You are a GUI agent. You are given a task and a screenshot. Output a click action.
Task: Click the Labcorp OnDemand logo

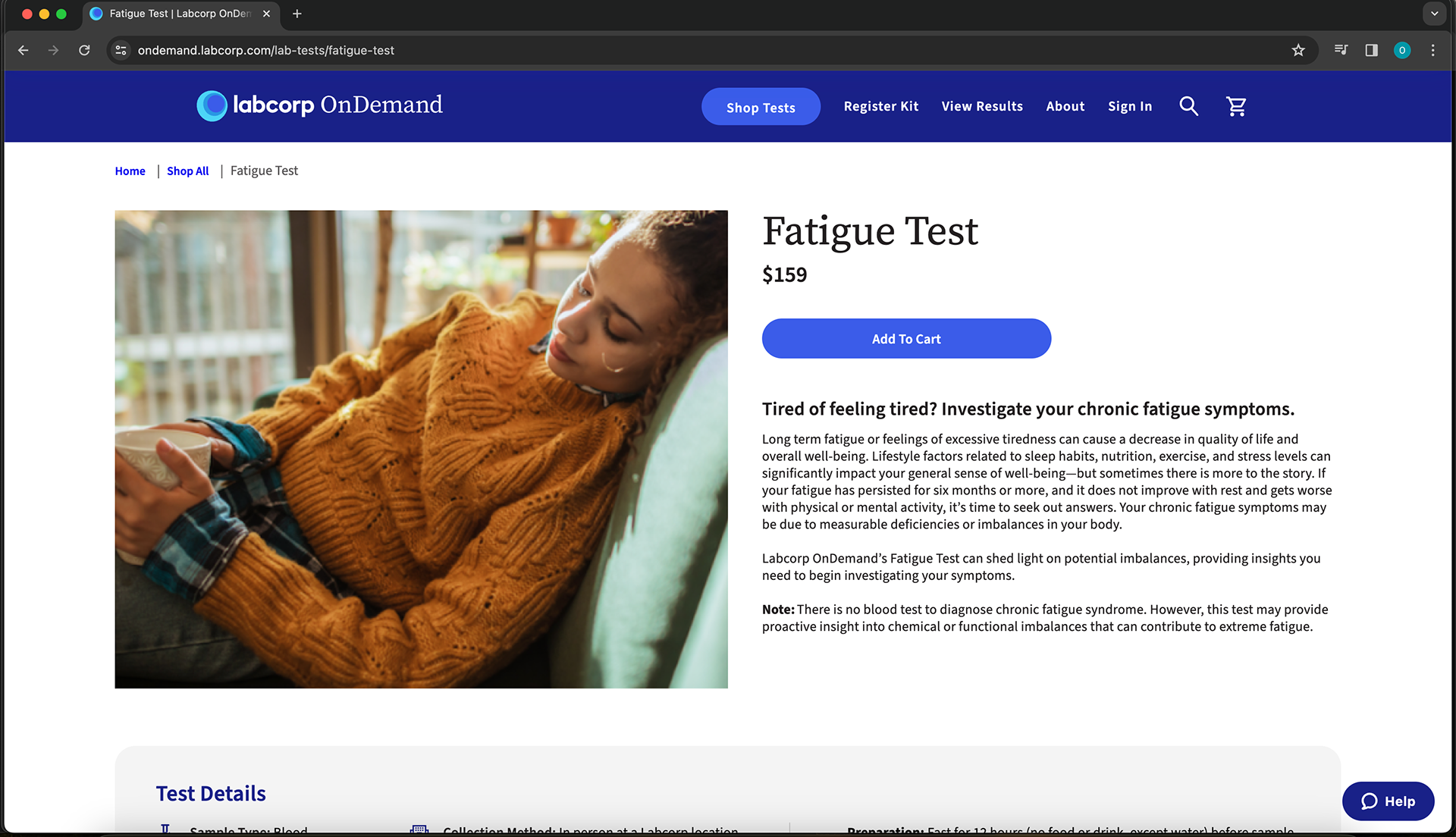coord(319,105)
